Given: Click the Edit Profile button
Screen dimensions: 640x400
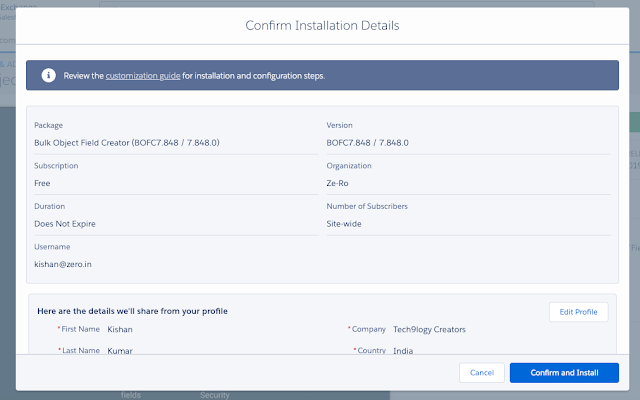Looking at the screenshot, I should 578,312.
